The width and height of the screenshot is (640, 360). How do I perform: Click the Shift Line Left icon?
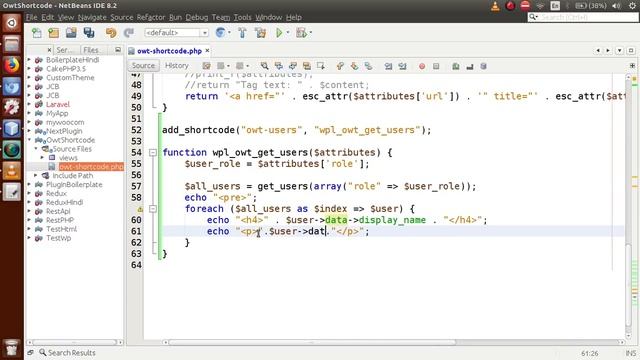[388, 66]
